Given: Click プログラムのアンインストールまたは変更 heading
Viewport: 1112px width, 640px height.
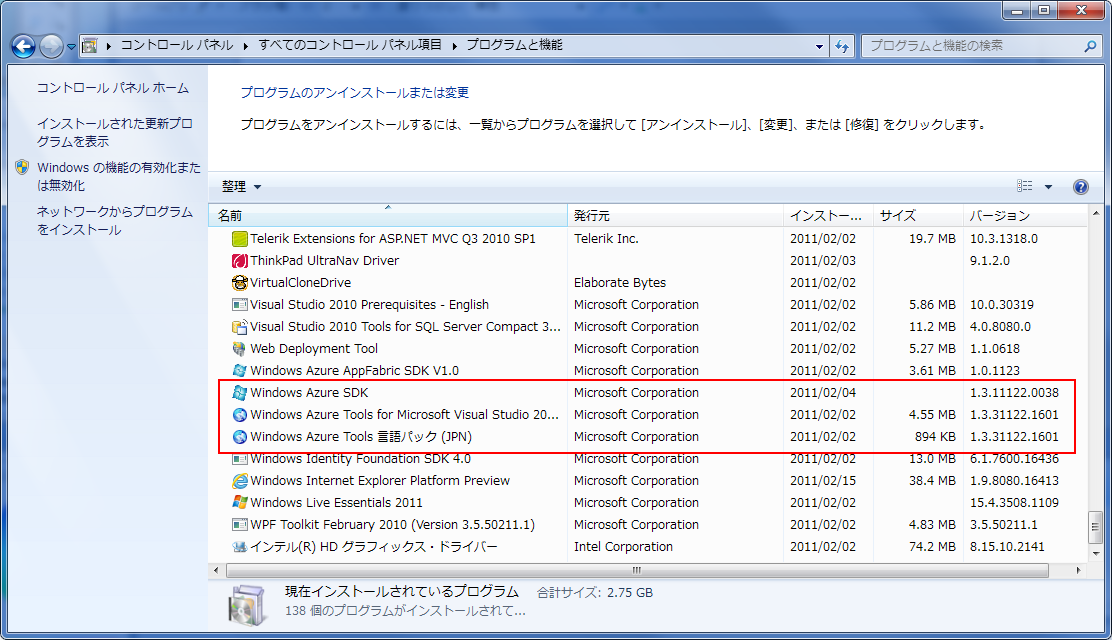Looking at the screenshot, I should pos(355,93).
